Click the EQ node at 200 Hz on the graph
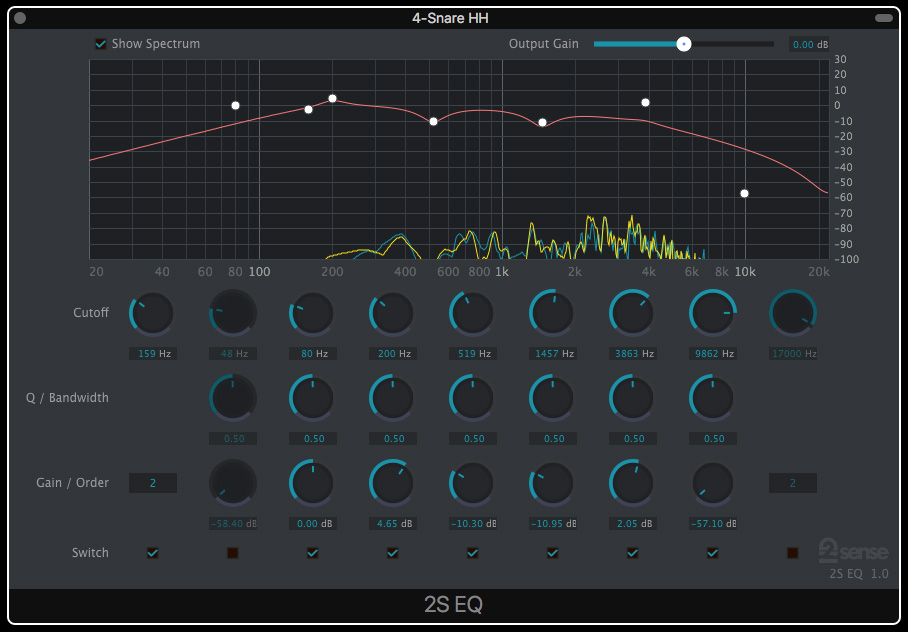Screen dimensions: 908x632 [x=332, y=98]
